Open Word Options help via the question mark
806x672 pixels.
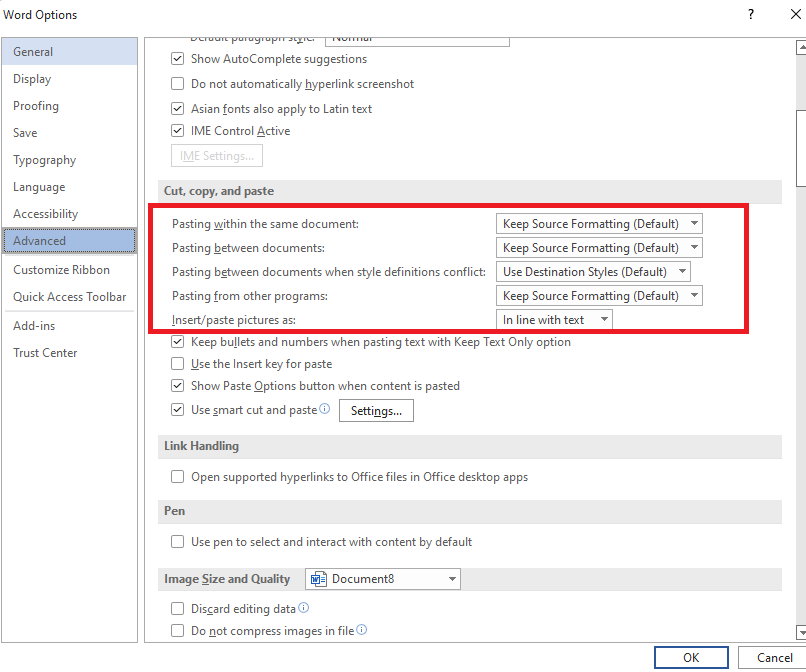[750, 14]
